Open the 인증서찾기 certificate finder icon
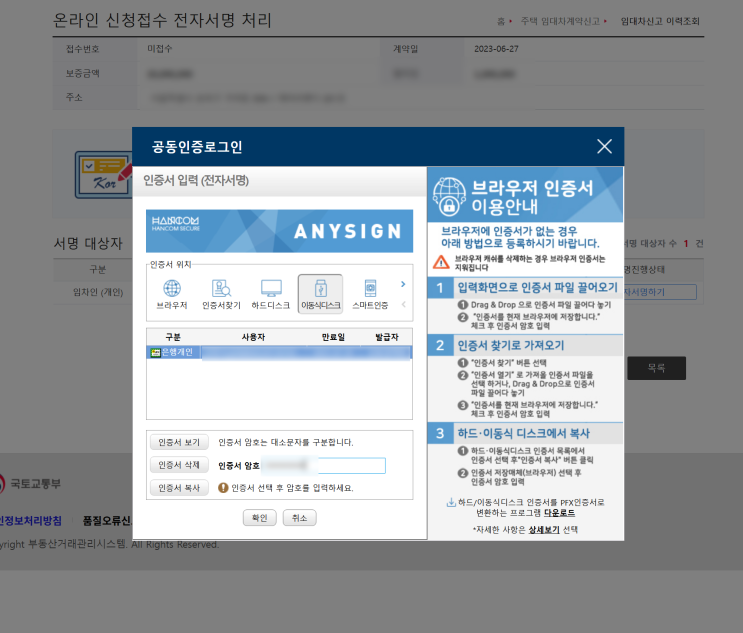 (x=221, y=294)
